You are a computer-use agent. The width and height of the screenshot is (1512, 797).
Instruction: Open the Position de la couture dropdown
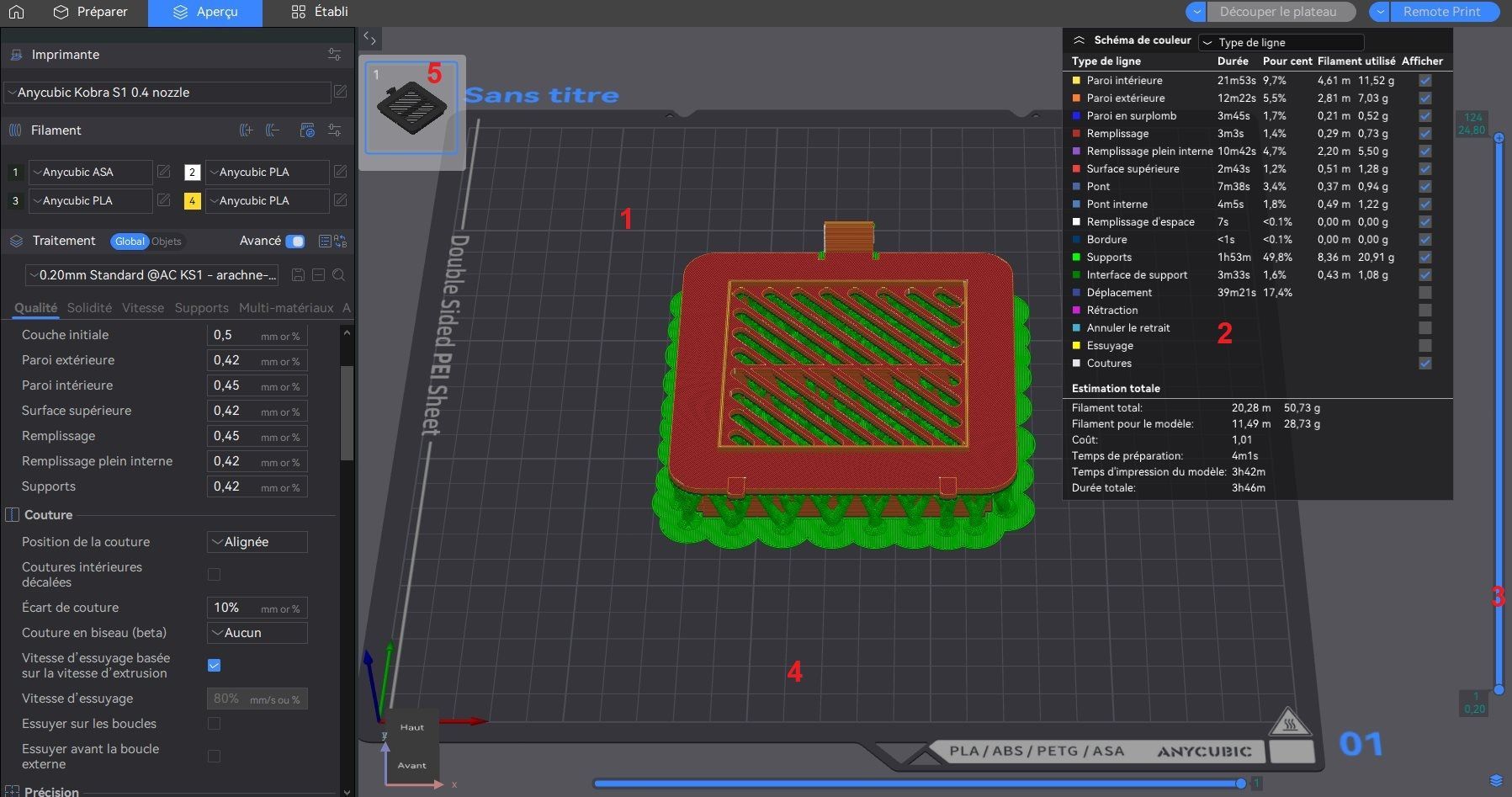[x=257, y=542]
